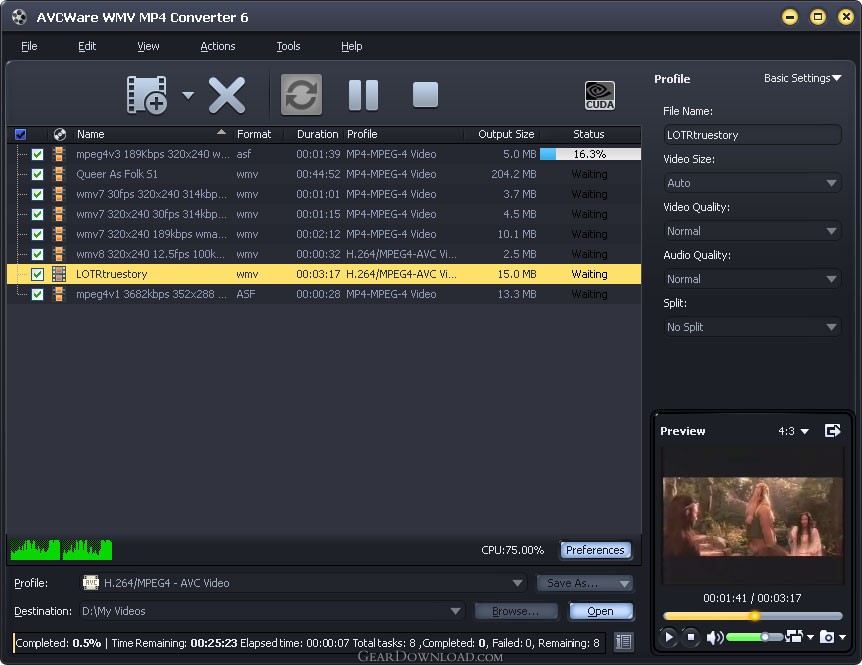
Task: Play the preview video
Action: pyautogui.click(x=668, y=637)
